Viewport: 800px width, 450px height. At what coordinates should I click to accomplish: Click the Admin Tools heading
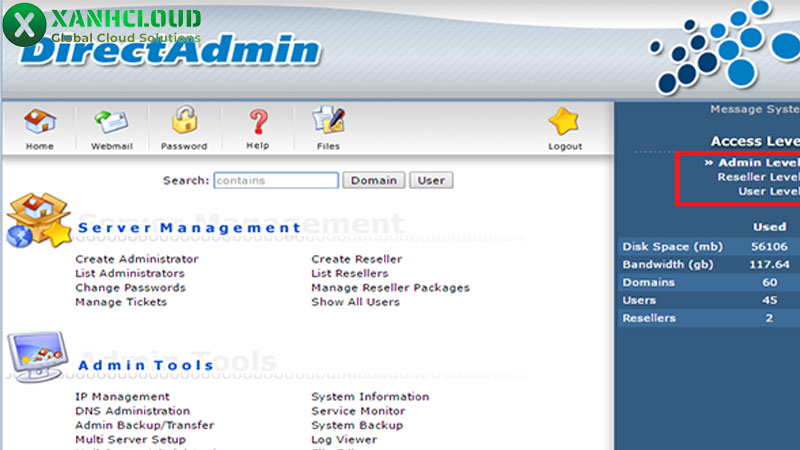(146, 365)
